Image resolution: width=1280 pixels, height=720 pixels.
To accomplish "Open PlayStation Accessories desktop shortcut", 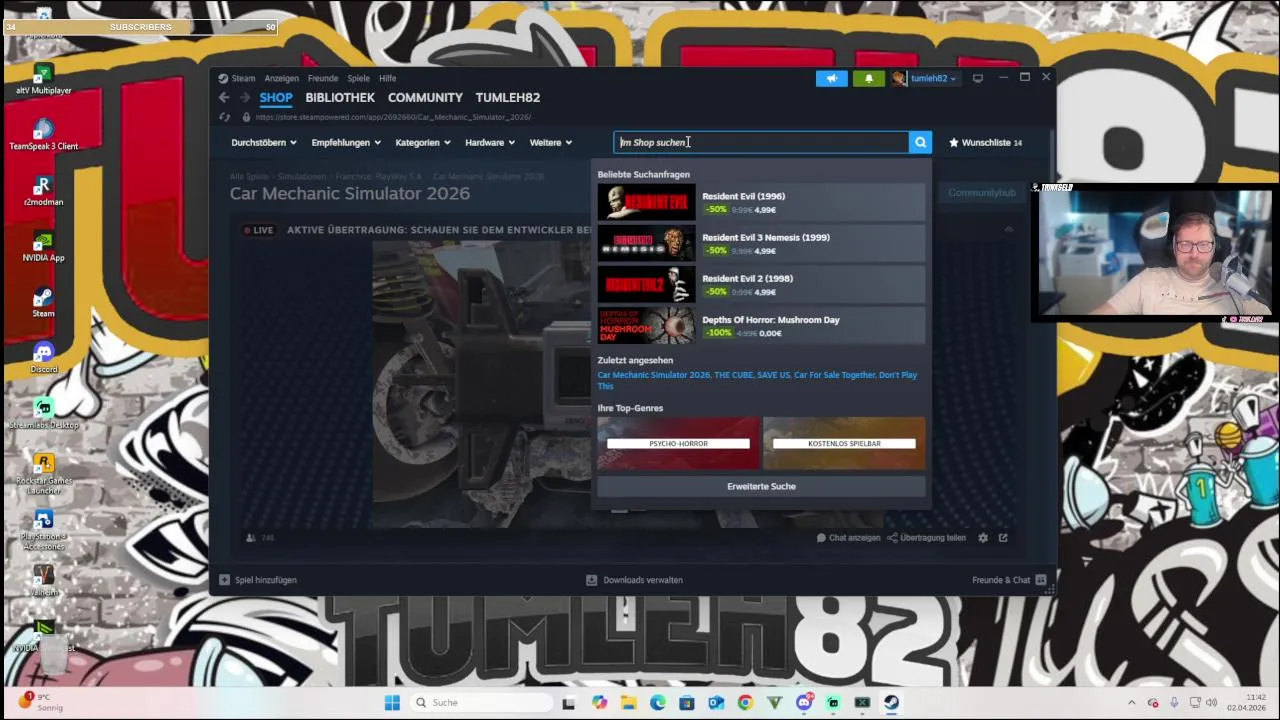I will tap(43, 530).
